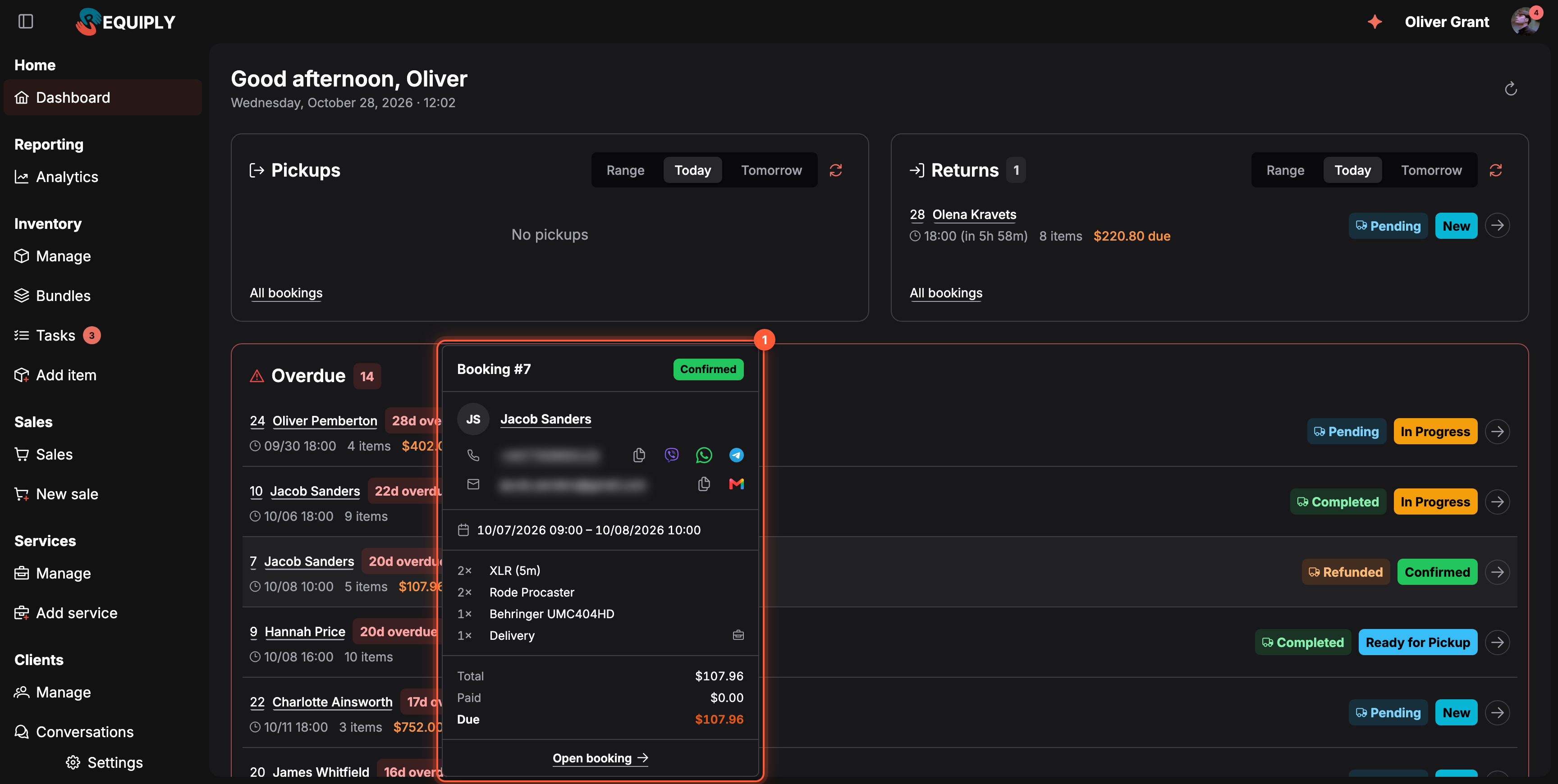Click Open booking link in popup
Screen dimensions: 1558x784
coord(600,758)
